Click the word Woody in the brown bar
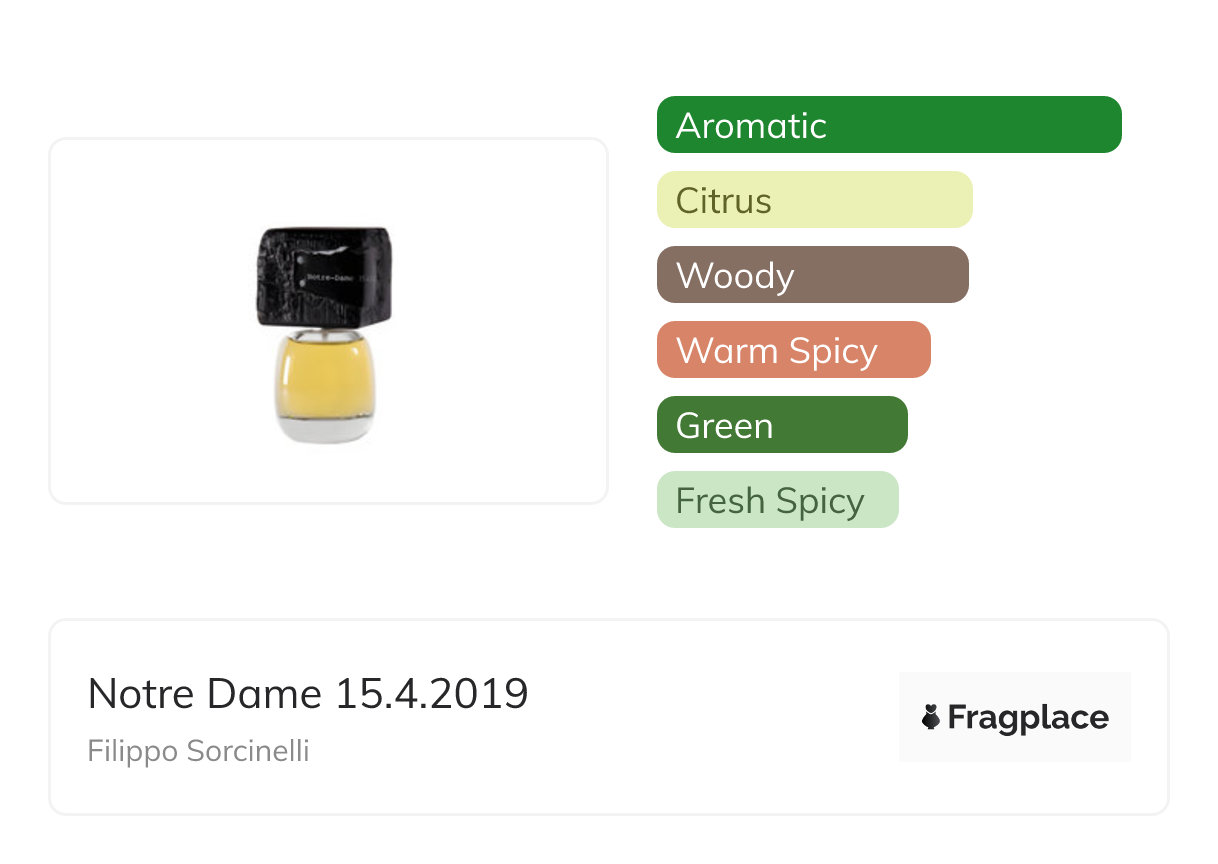 click(735, 276)
